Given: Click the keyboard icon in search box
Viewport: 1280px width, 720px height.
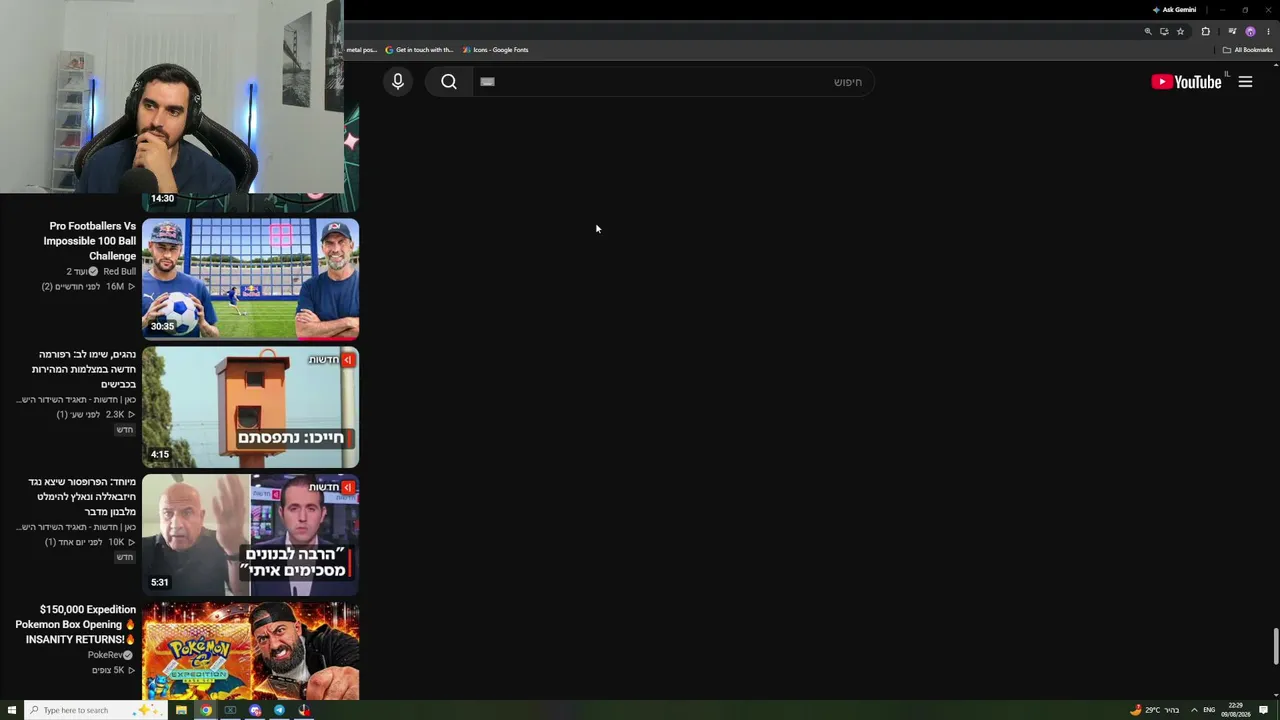Looking at the screenshot, I should [487, 82].
